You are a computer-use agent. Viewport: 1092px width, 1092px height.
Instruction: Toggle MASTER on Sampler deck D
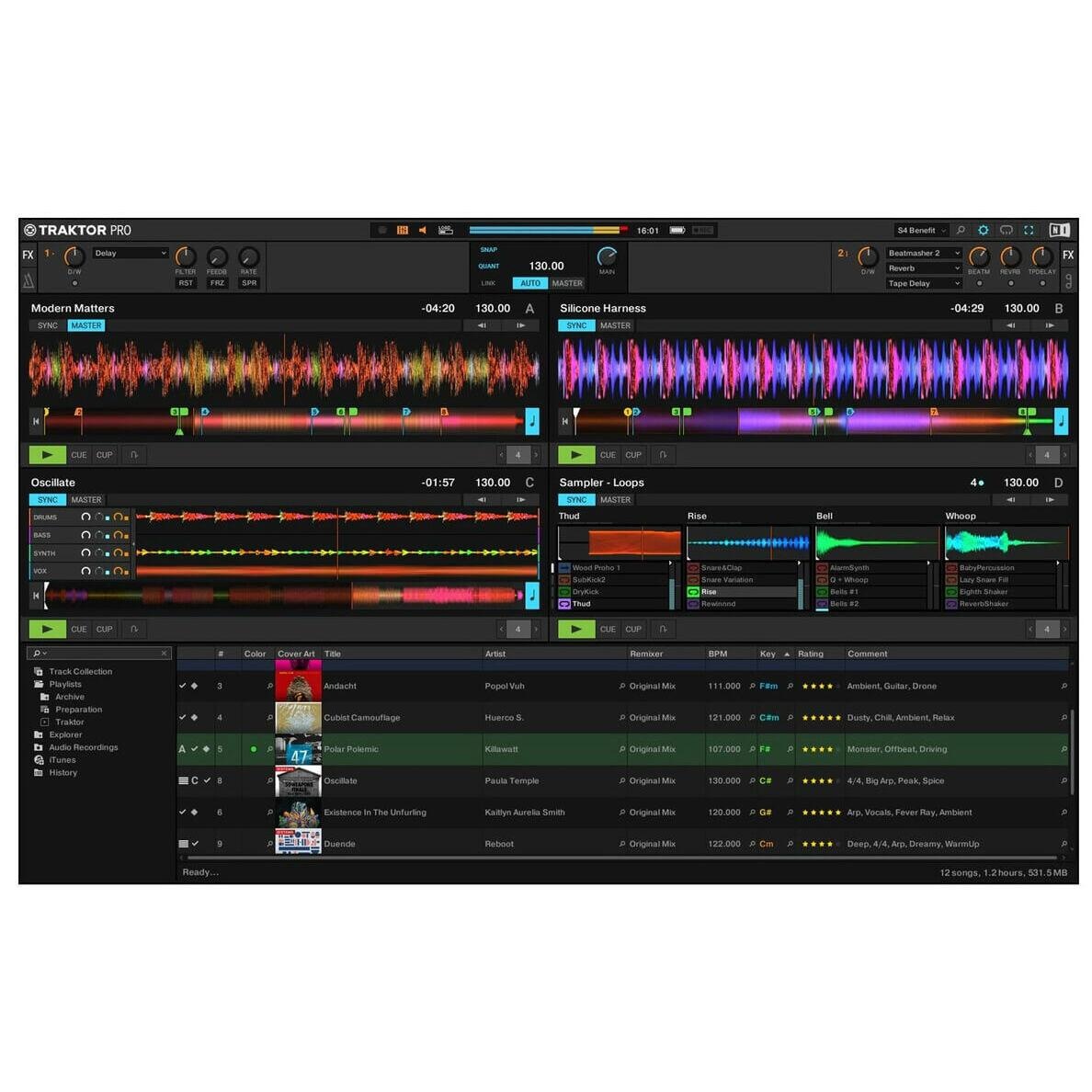616,499
